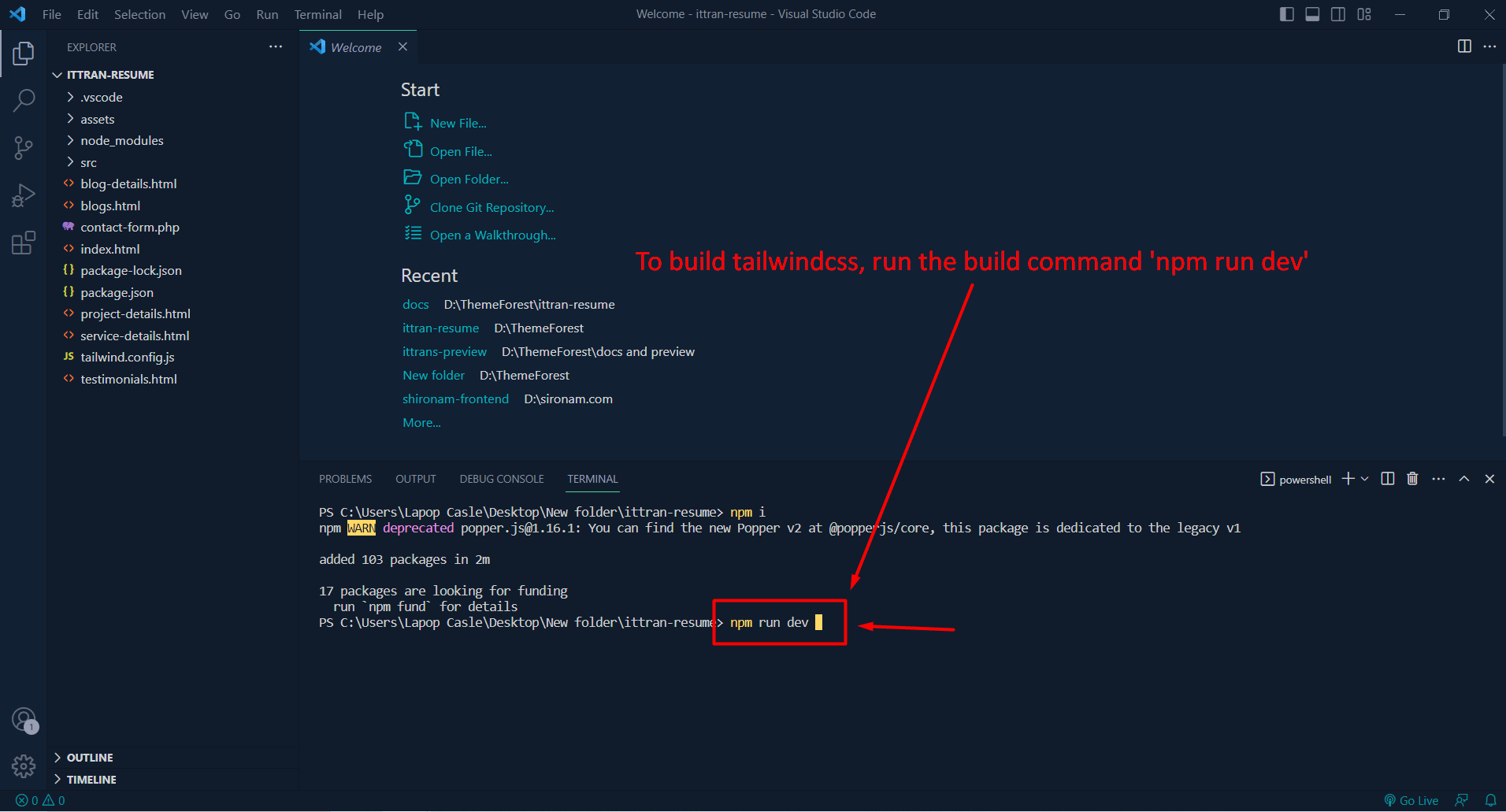Open the Explorer view in activity bar
This screenshot has height=812, width=1506.
click(x=24, y=54)
